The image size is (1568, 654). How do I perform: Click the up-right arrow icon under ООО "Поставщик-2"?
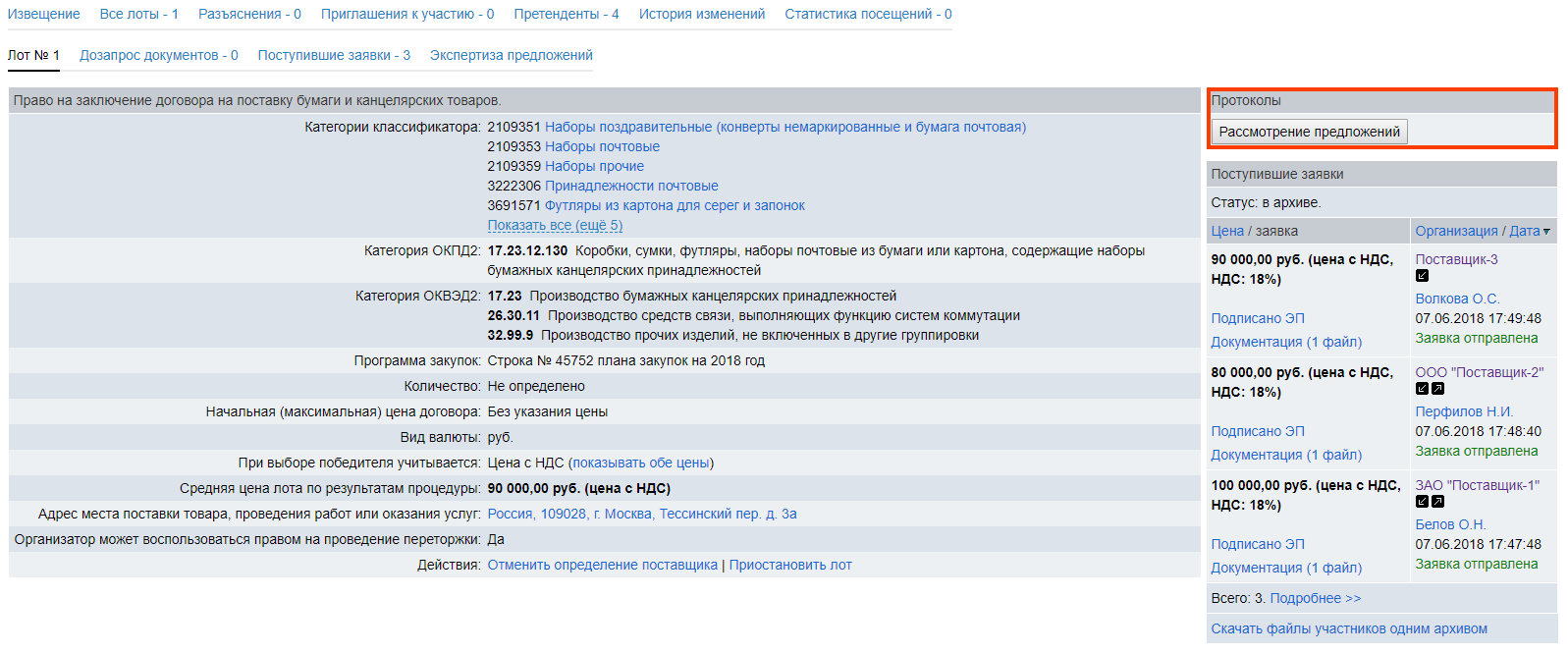[1437, 389]
